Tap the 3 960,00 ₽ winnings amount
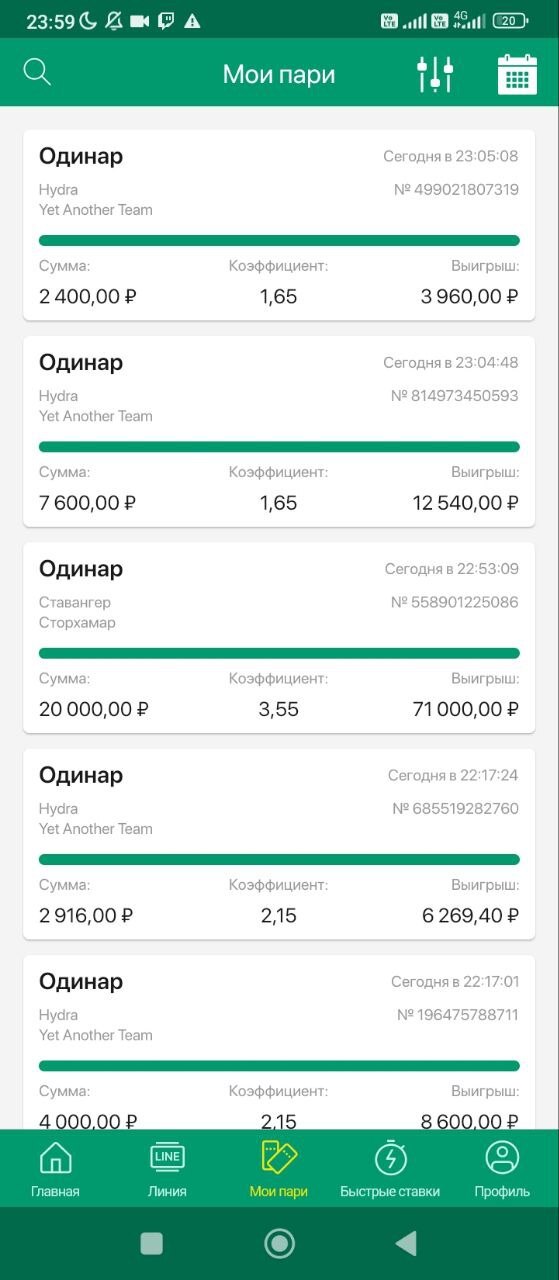 click(x=470, y=297)
